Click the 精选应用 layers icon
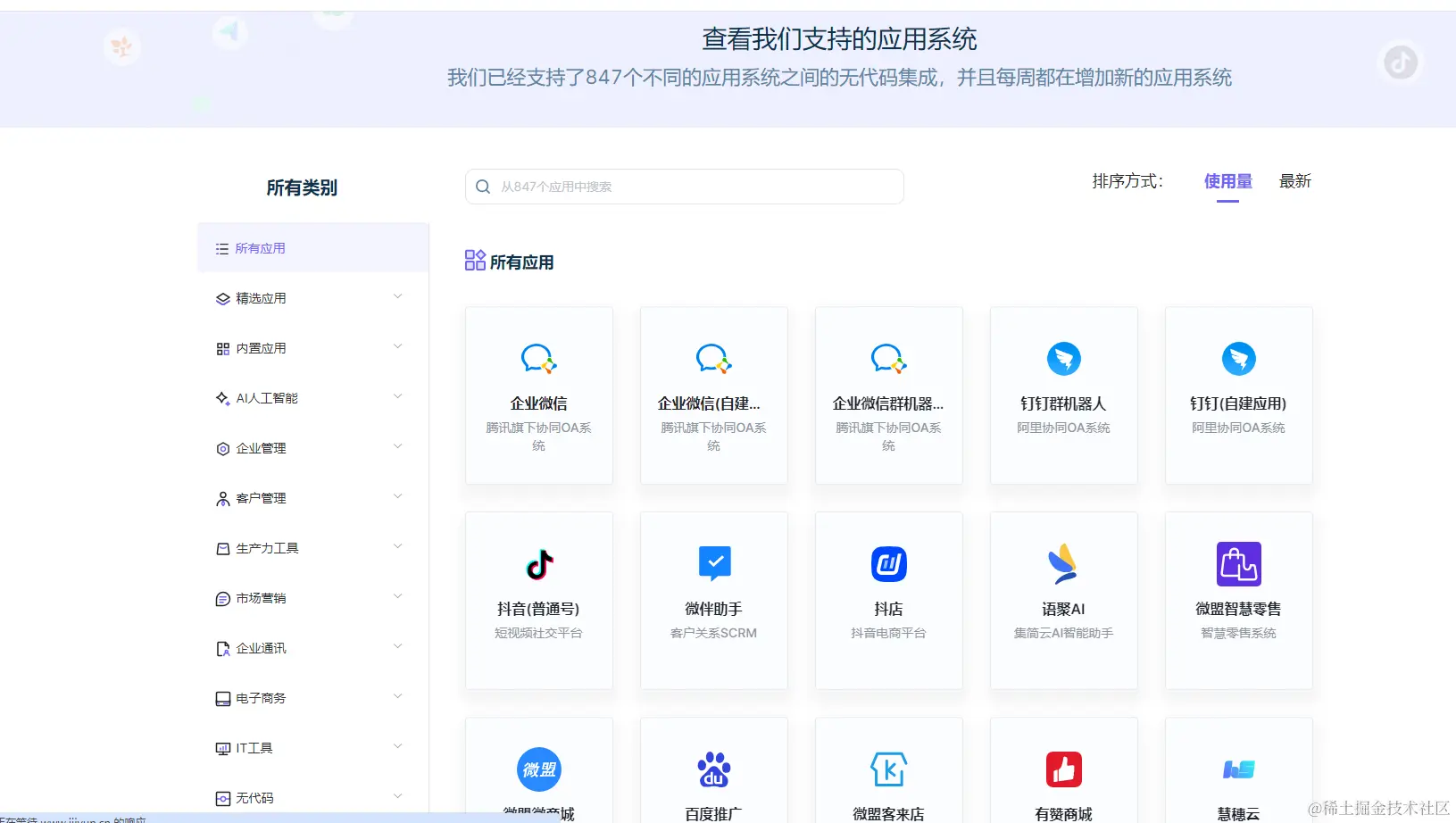Image resolution: width=1456 pixels, height=823 pixels. coord(223,299)
